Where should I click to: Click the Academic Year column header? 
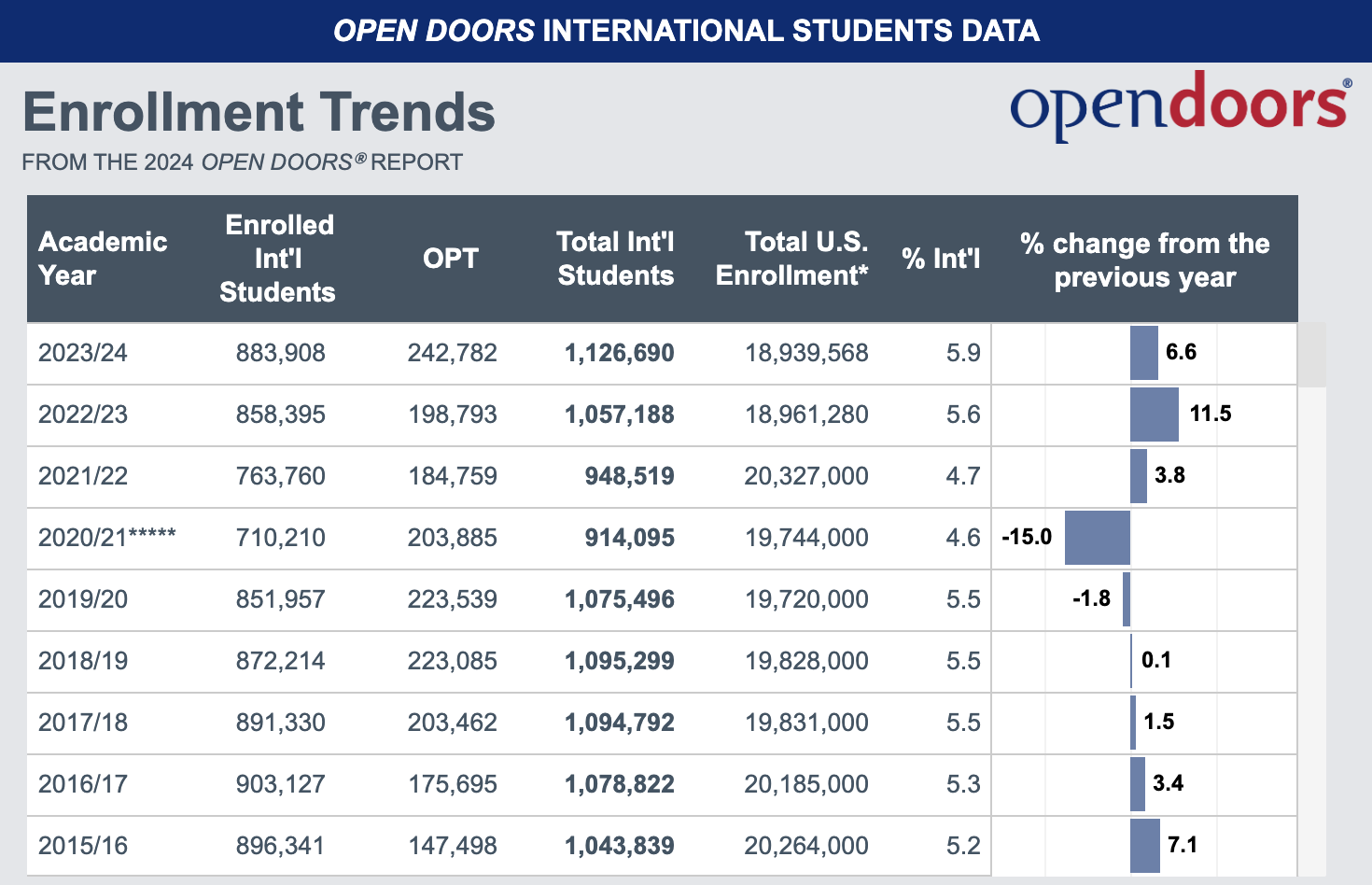103,259
